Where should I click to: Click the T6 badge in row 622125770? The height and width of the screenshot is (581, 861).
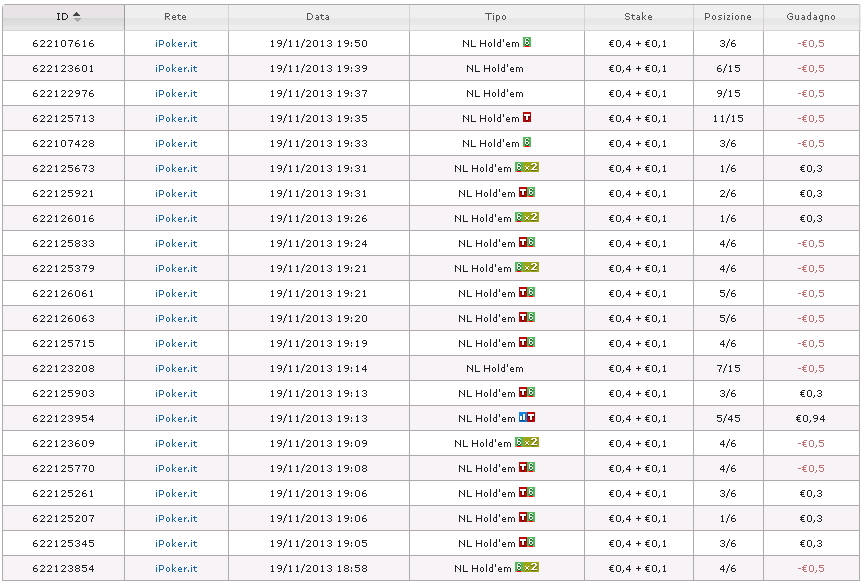point(527,467)
